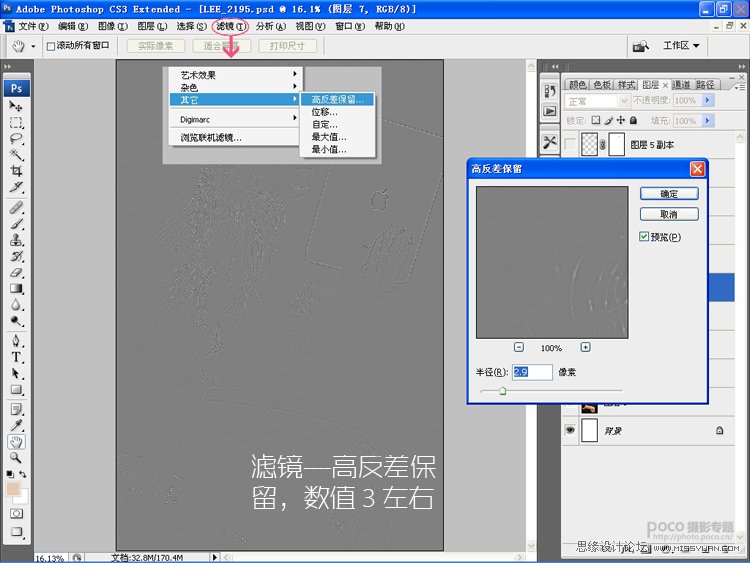Screen dimensions: 750x563
Task: Select the Blur tool
Action: click(x=16, y=305)
